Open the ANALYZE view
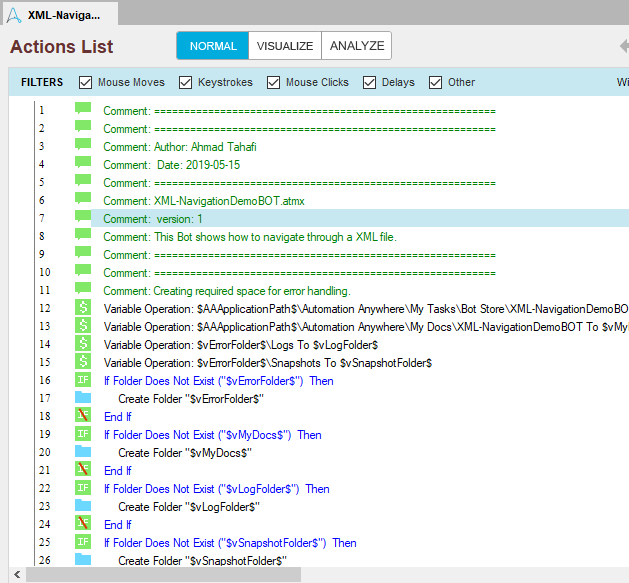The height and width of the screenshot is (583, 629). click(357, 46)
